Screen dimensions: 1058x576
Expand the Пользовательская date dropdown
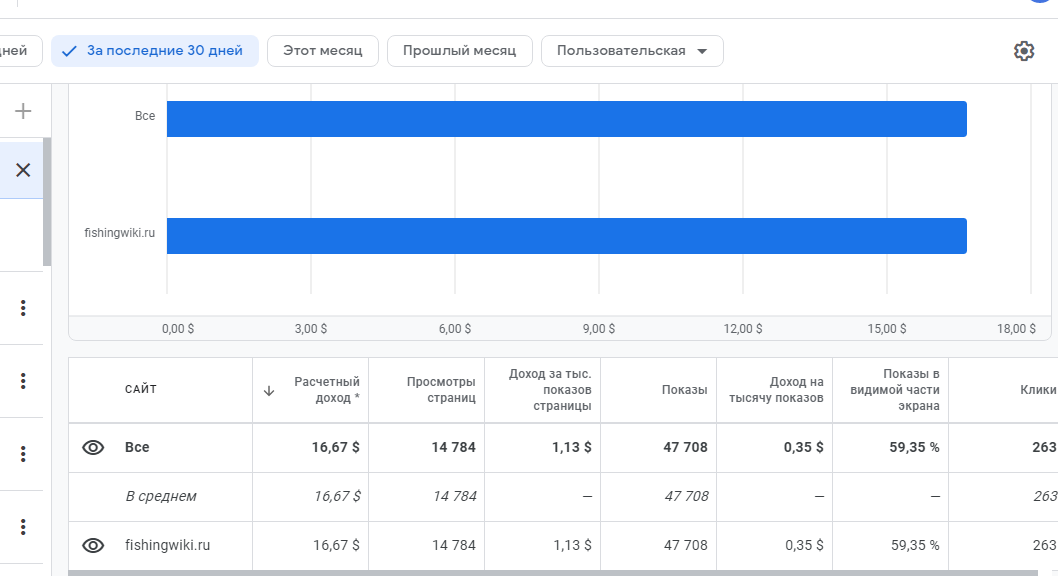(632, 51)
